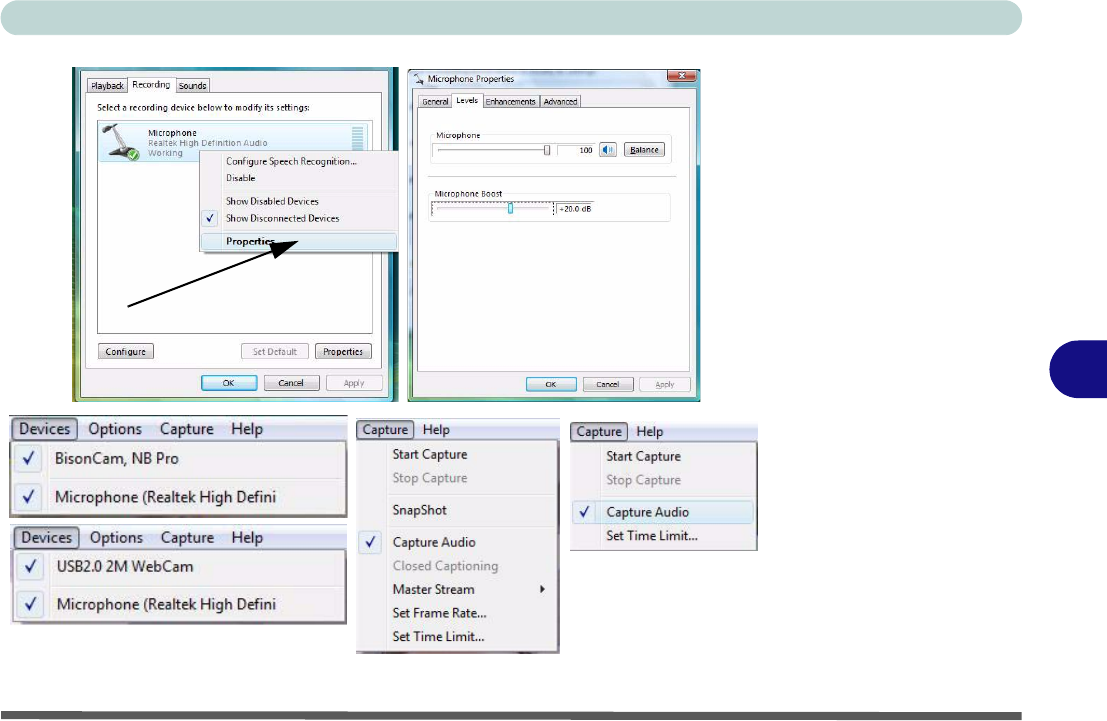This screenshot has height=721, width=1107.
Task: Open the Capture menu above SnapShot item
Action: coord(385,429)
